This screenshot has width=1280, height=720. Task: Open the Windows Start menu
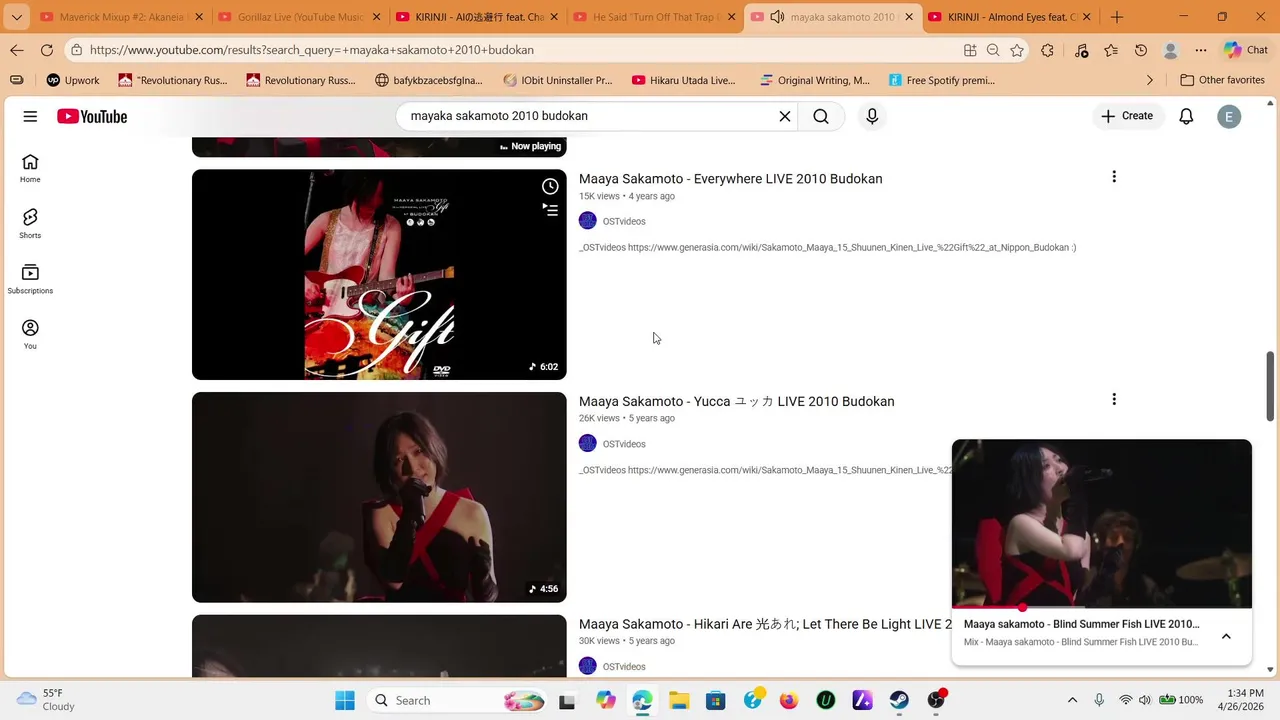pyautogui.click(x=345, y=700)
